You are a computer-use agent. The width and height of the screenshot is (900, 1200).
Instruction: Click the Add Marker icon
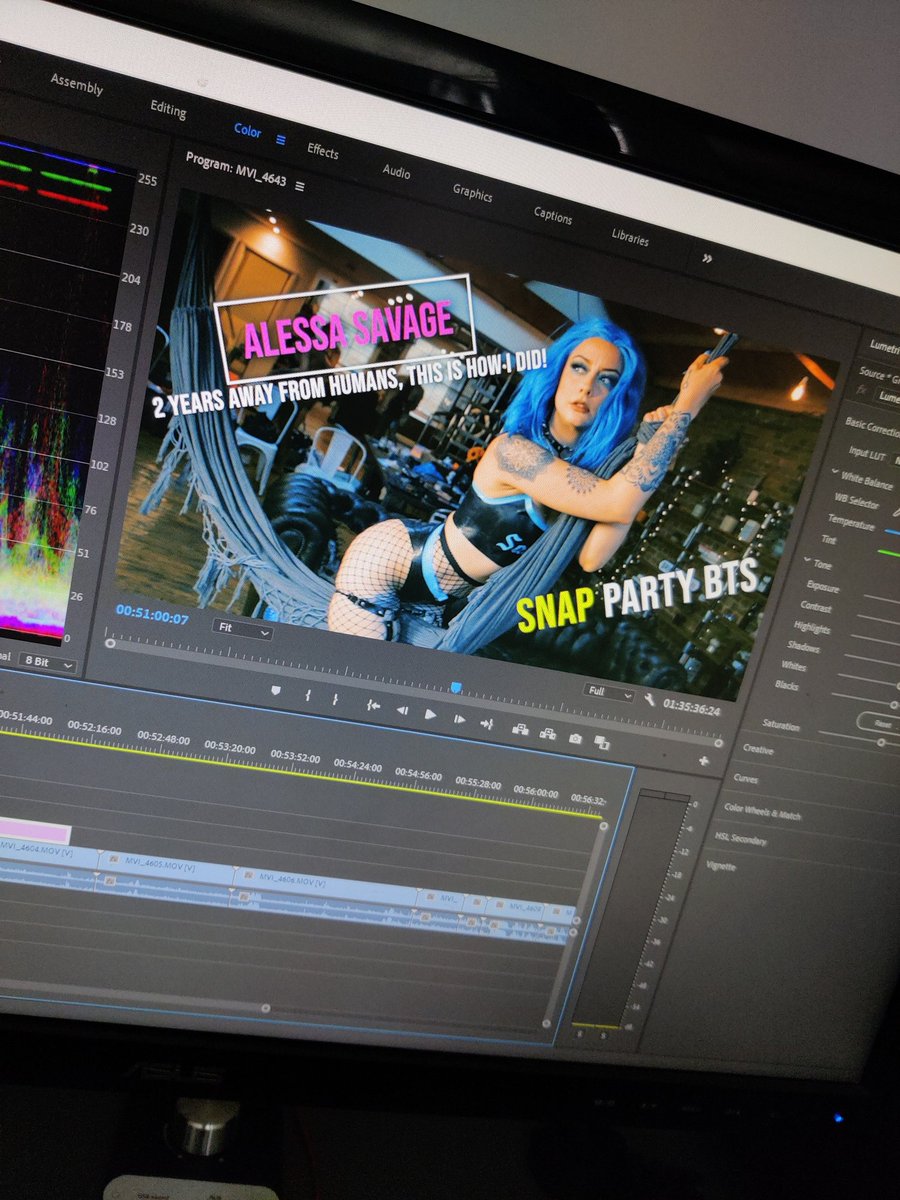pos(276,692)
